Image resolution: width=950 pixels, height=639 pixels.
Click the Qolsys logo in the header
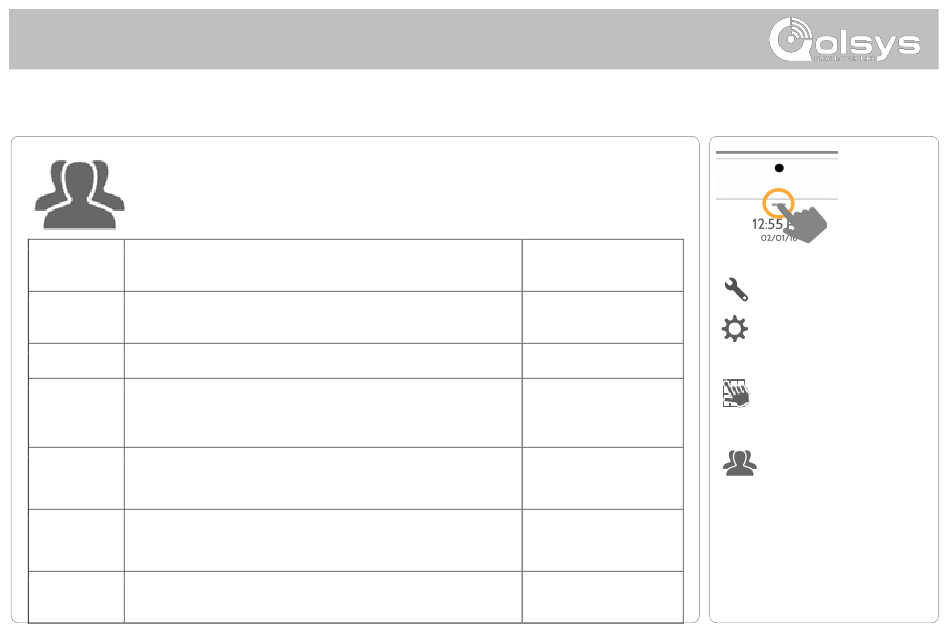coord(845,39)
